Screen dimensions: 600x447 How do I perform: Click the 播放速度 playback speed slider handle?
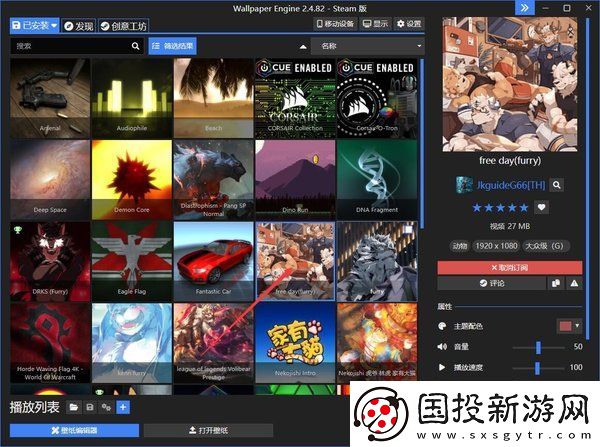[x=537, y=368]
